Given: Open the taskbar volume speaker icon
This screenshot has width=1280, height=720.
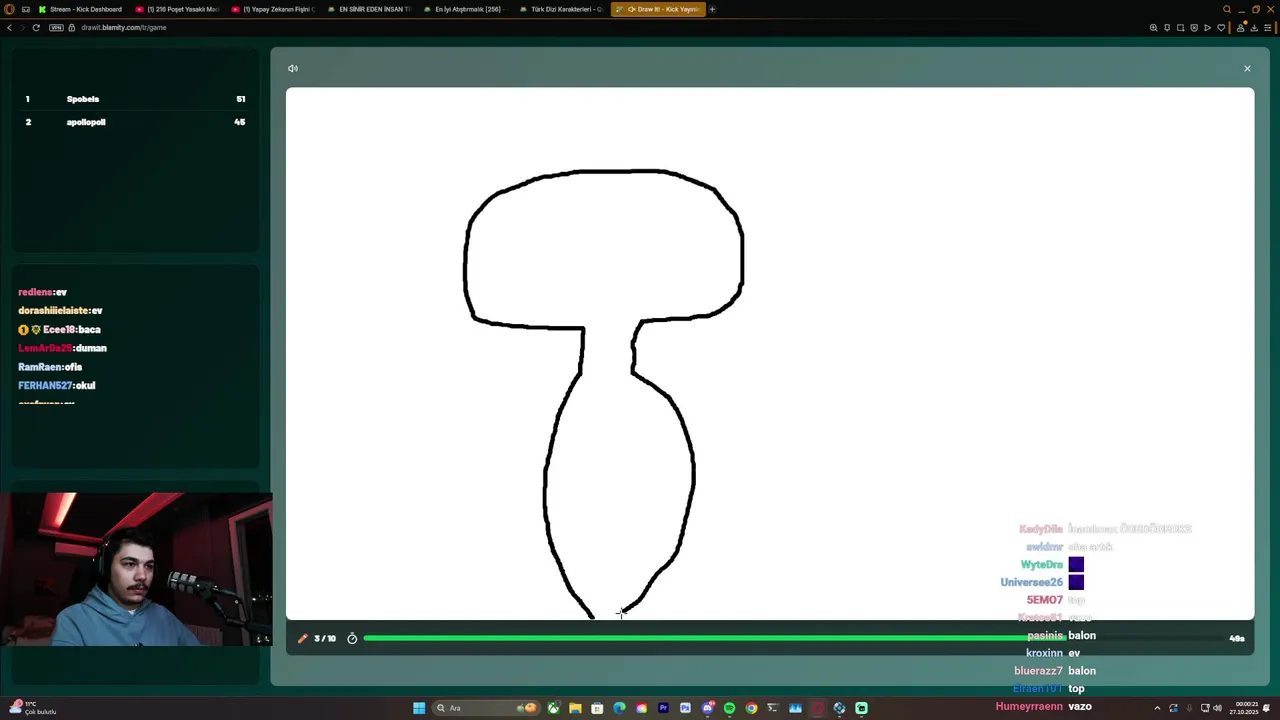Looking at the screenshot, I should click(x=1217, y=708).
